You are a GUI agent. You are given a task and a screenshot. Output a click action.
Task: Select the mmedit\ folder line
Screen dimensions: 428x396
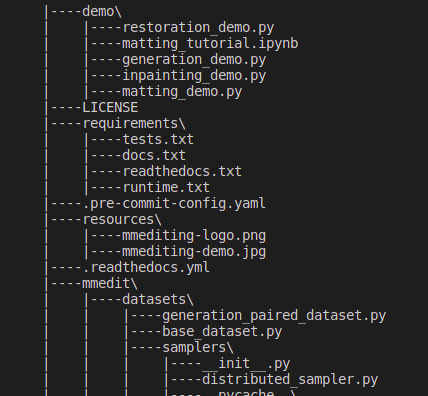pyautogui.click(x=110, y=284)
